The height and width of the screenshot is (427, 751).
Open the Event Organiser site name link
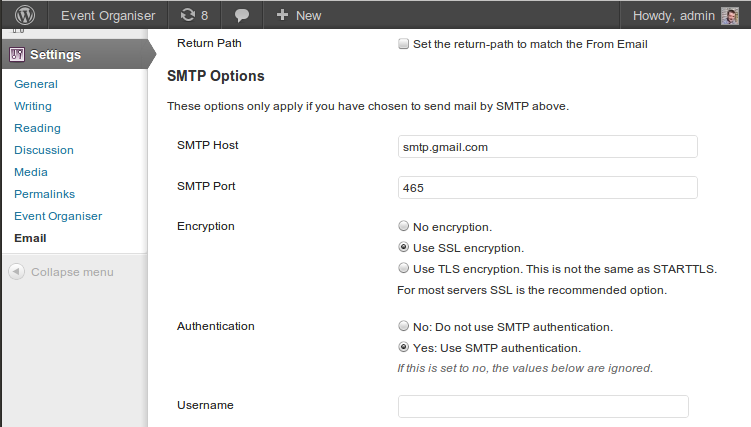[x=108, y=15]
